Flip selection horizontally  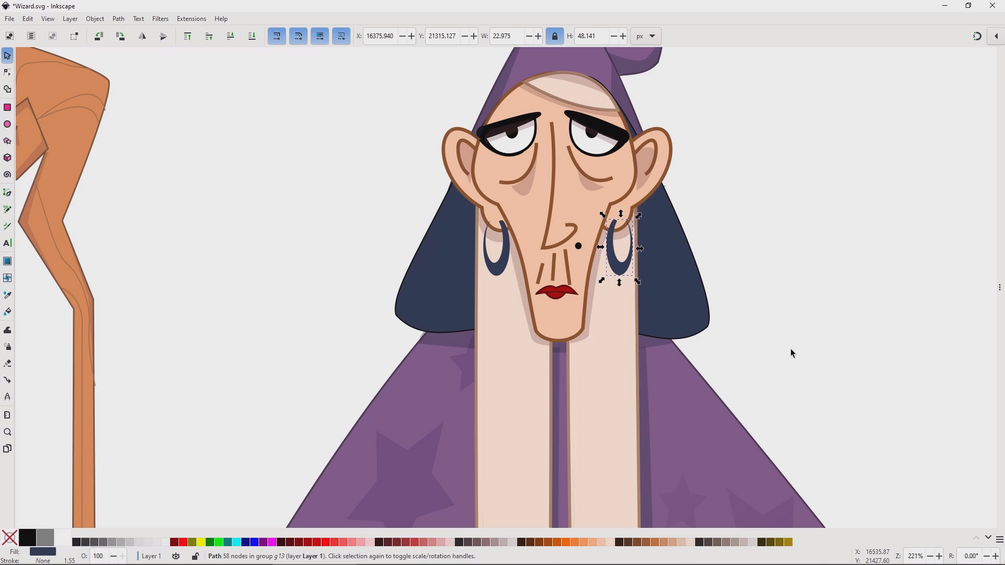click(142, 36)
